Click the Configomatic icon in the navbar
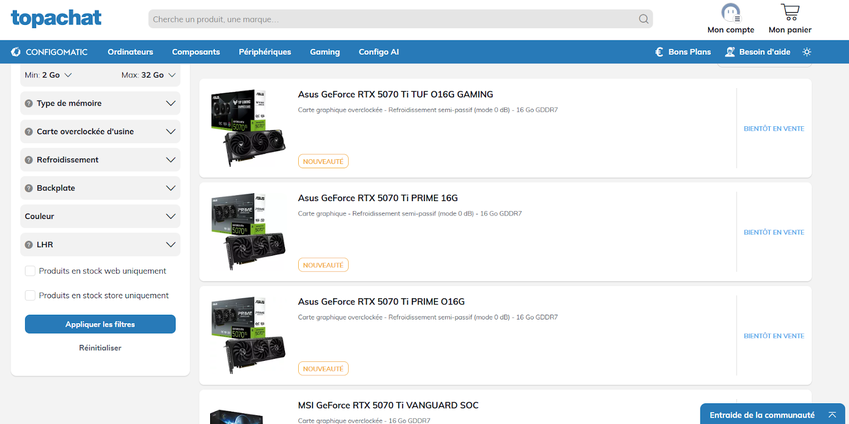The height and width of the screenshot is (424, 849). pyautogui.click(x=16, y=52)
